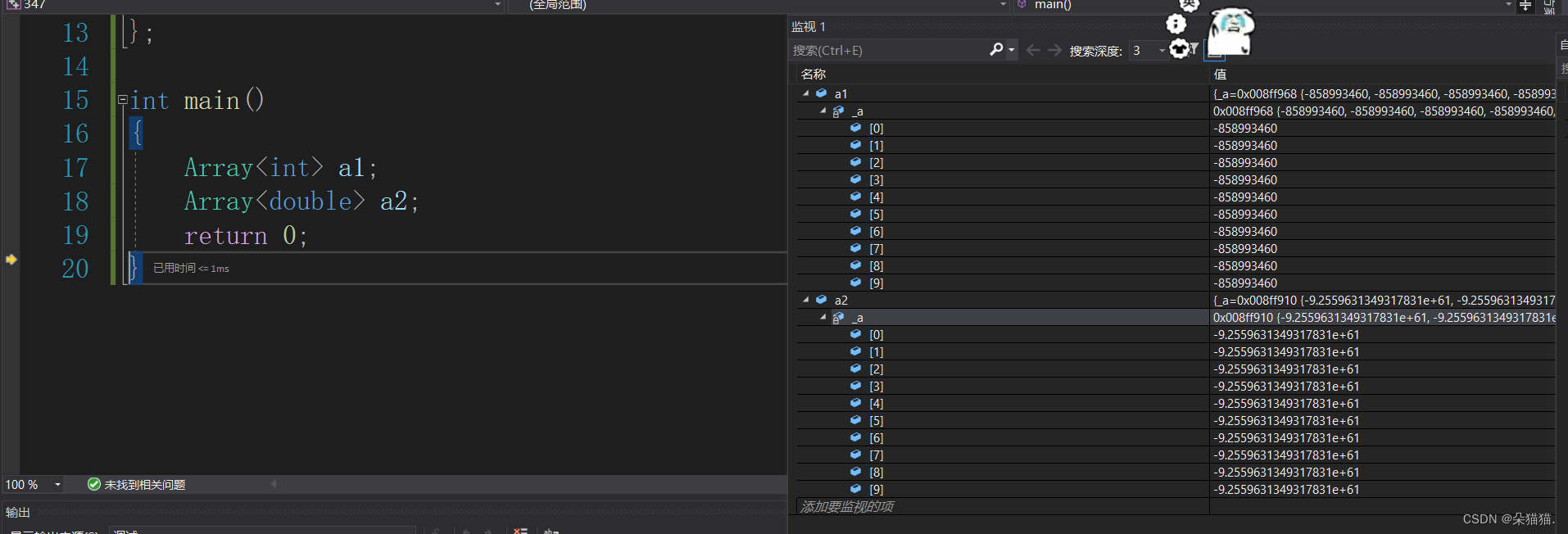Click the elapsed time <= 1ms hint
Image resolution: width=1568 pixels, height=534 pixels.
(191, 269)
